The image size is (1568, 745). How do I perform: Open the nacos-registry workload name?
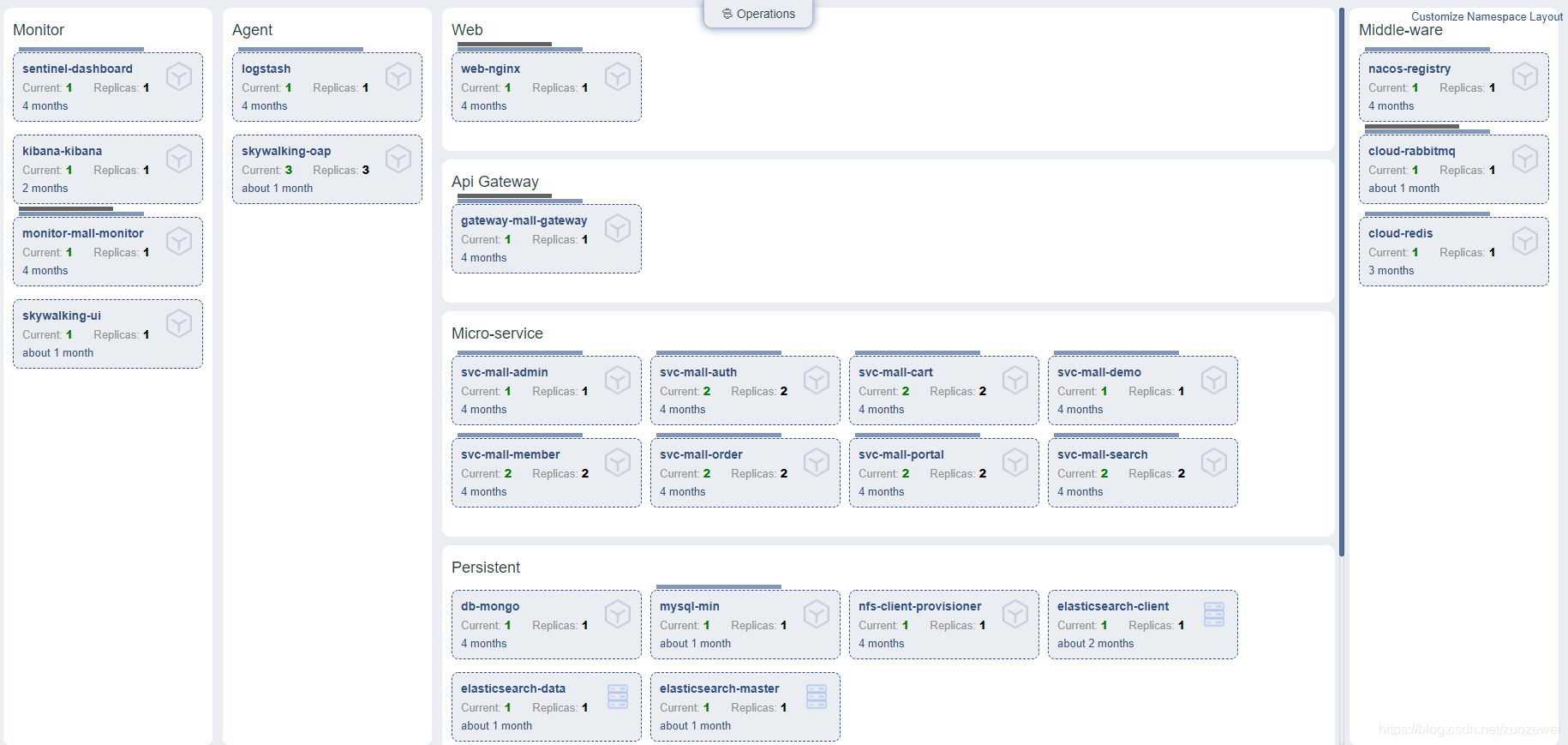pos(1409,69)
